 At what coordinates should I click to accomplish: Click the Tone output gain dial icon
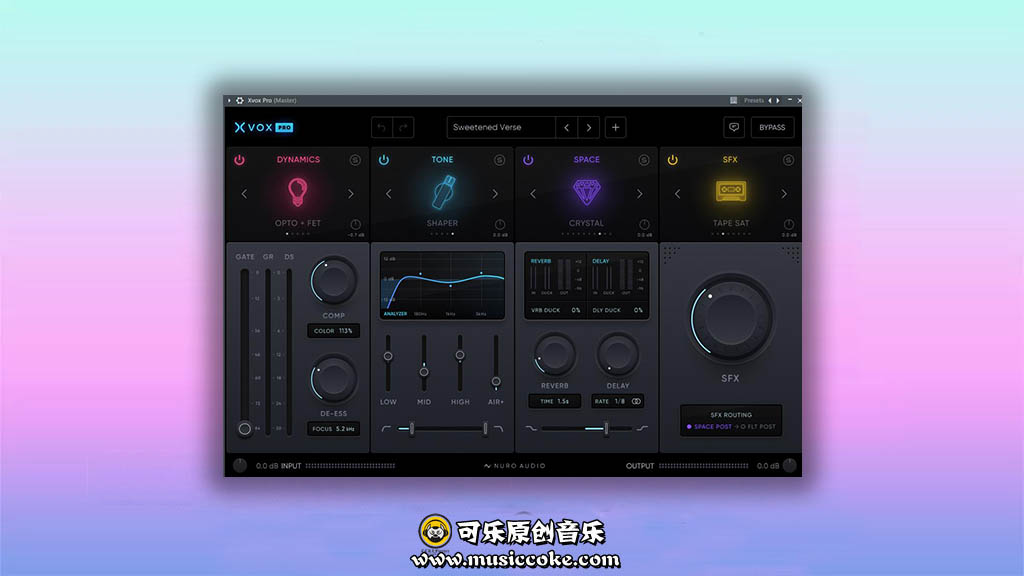(x=500, y=225)
